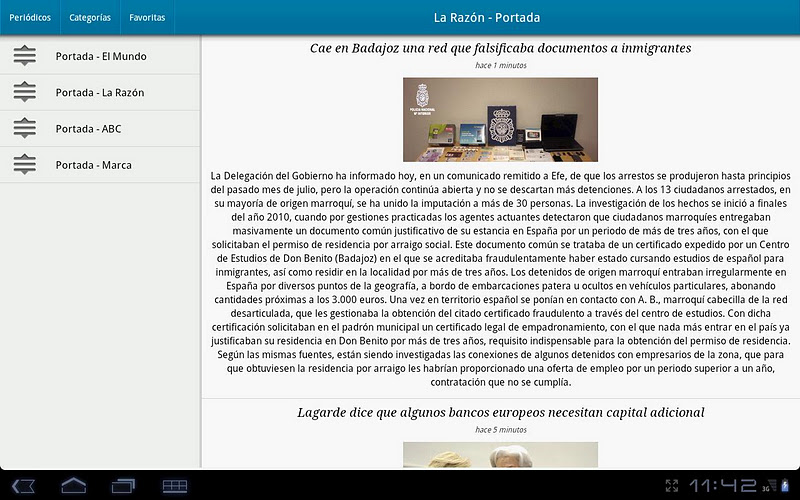Click the Badajoz article body text
This screenshot has width=800, height=500.
501,279
